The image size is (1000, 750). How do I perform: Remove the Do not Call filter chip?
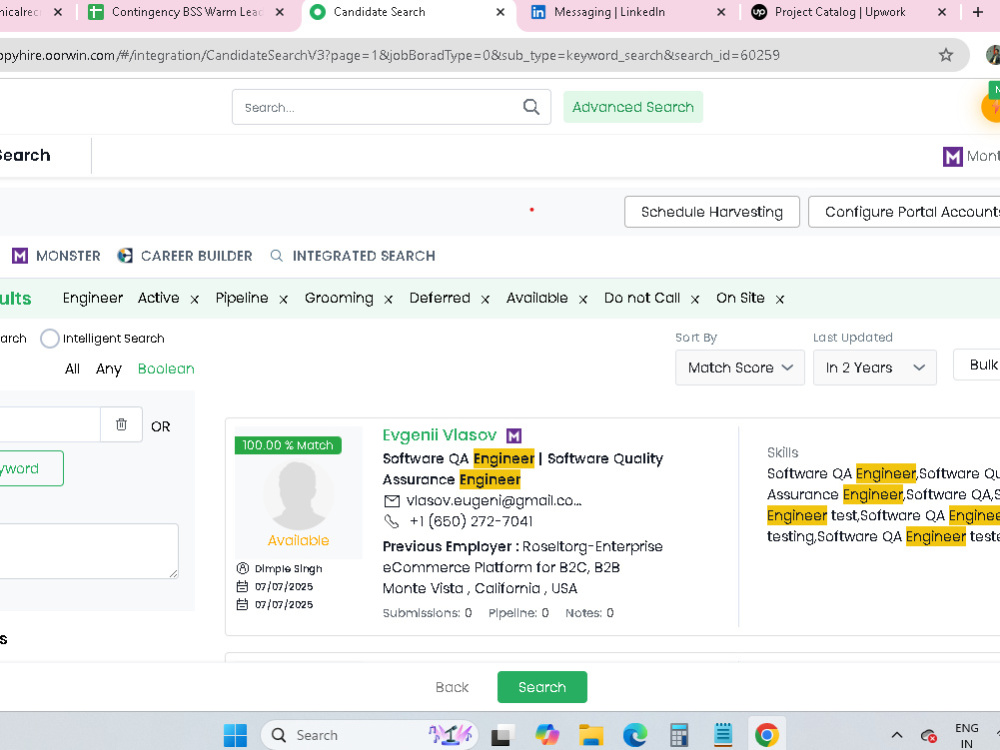point(695,299)
